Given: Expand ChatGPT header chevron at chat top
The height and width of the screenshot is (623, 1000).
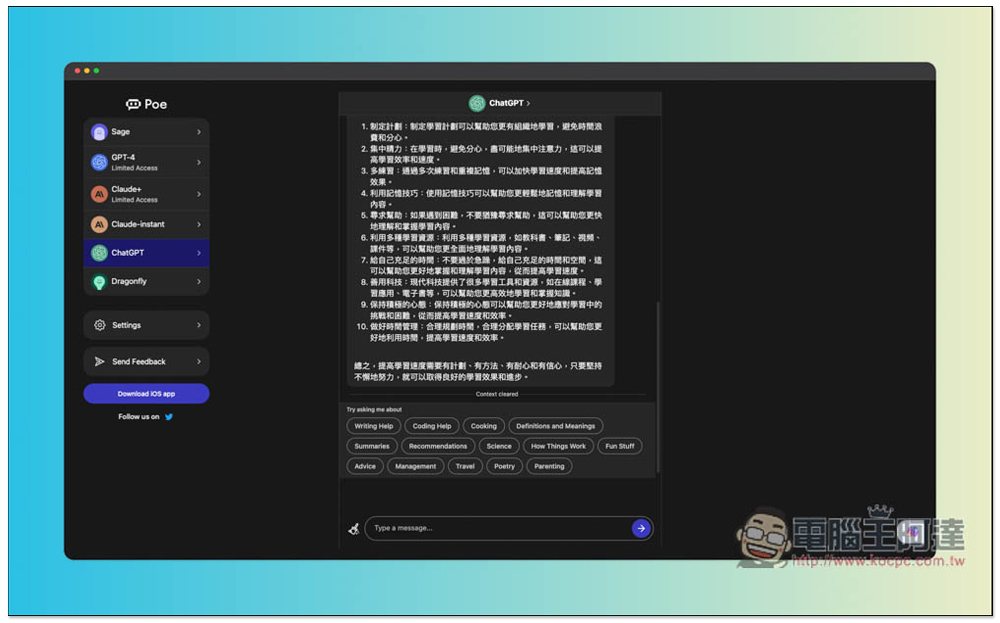Looking at the screenshot, I should pyautogui.click(x=528, y=103).
